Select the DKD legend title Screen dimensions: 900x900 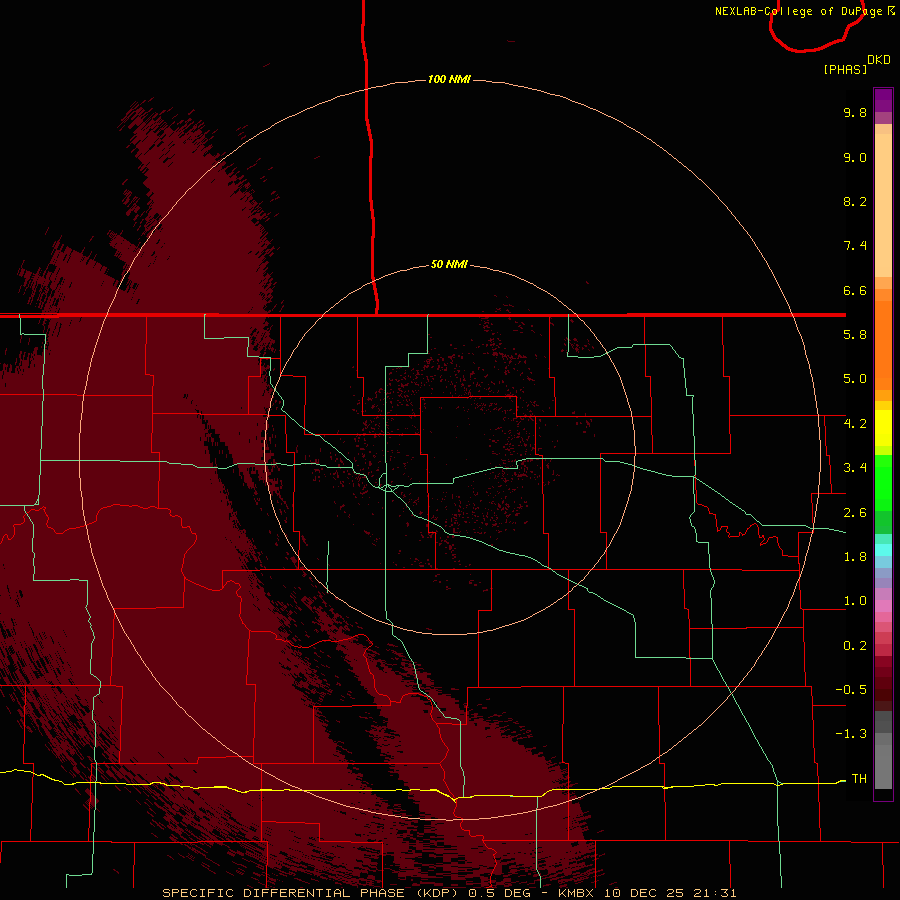tap(879, 59)
